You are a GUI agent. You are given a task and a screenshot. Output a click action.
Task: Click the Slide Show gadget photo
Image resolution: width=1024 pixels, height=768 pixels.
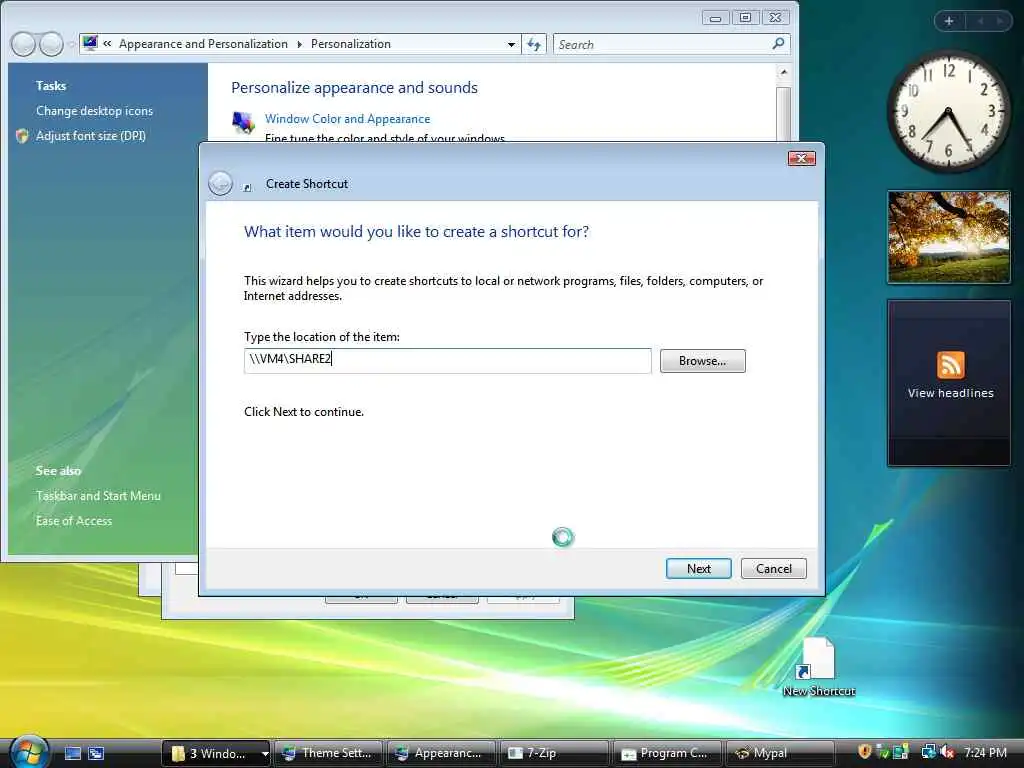tap(949, 237)
